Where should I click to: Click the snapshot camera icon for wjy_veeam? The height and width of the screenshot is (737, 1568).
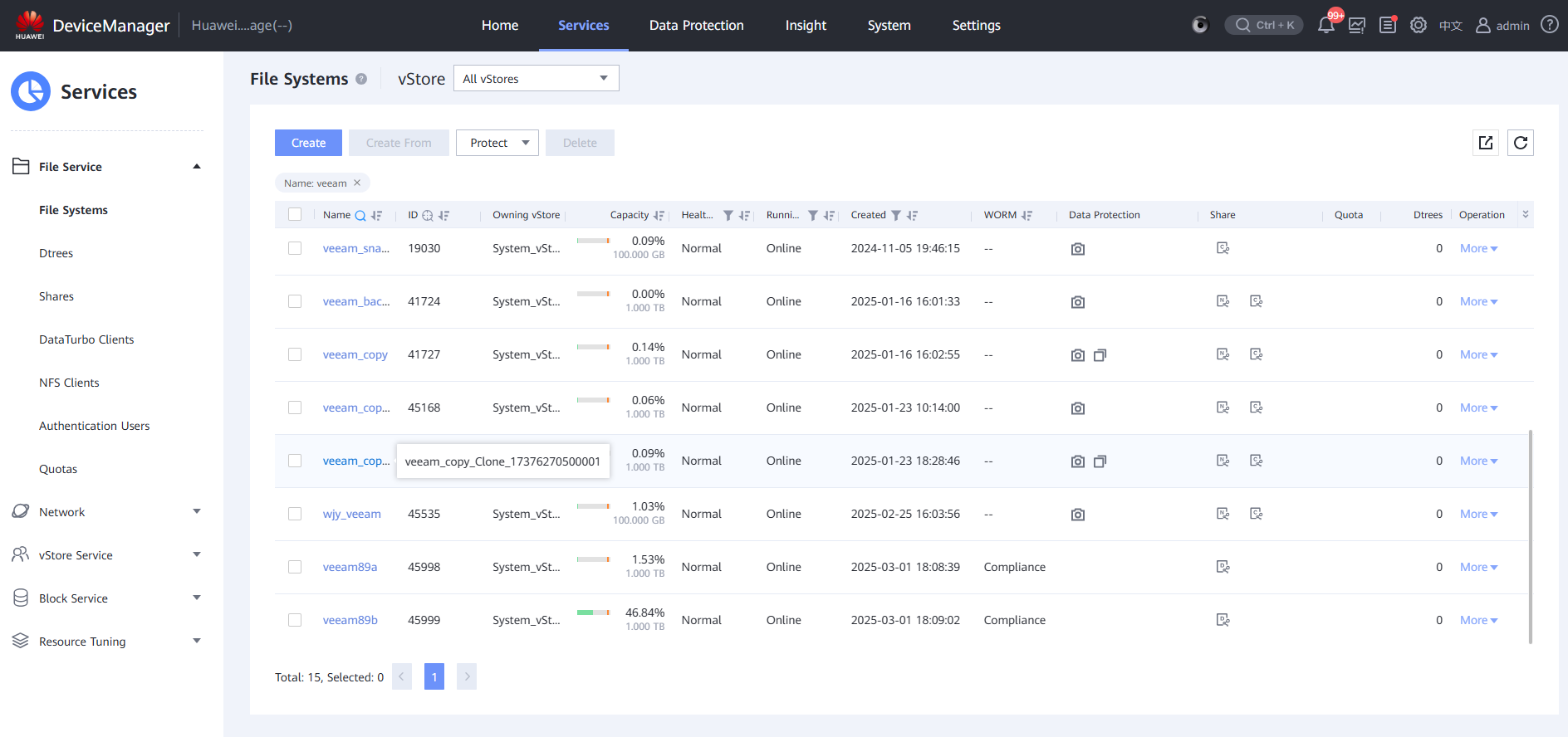point(1077,515)
